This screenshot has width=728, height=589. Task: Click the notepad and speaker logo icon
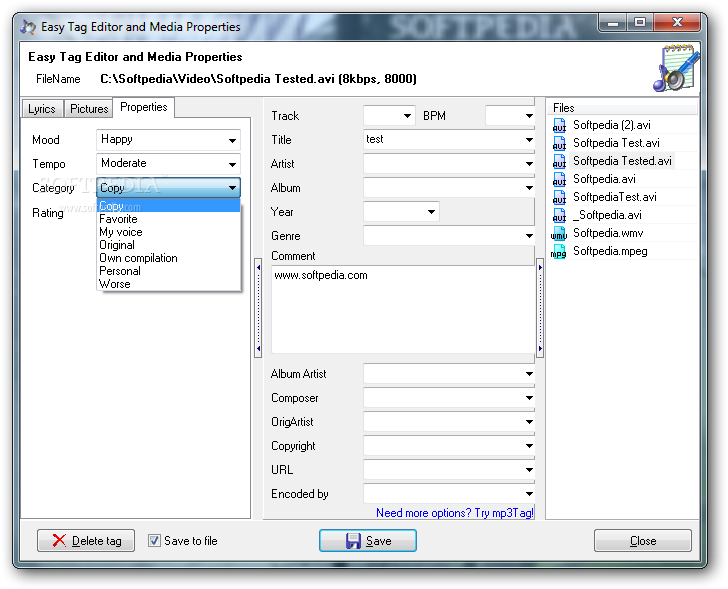click(x=676, y=68)
